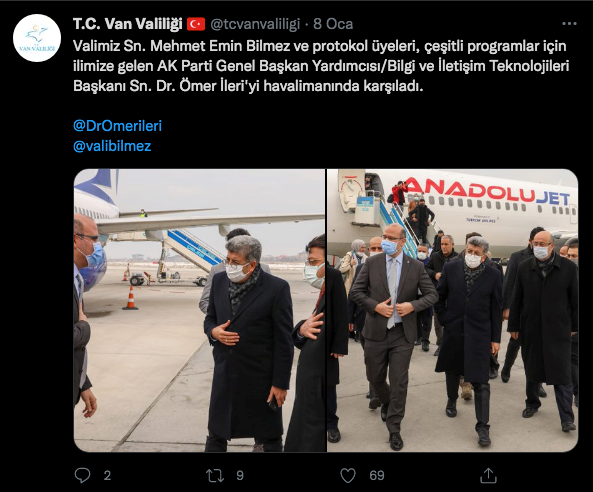
Task: Click the Turkish flag emoji beside name
Action: pyautogui.click(x=196, y=24)
